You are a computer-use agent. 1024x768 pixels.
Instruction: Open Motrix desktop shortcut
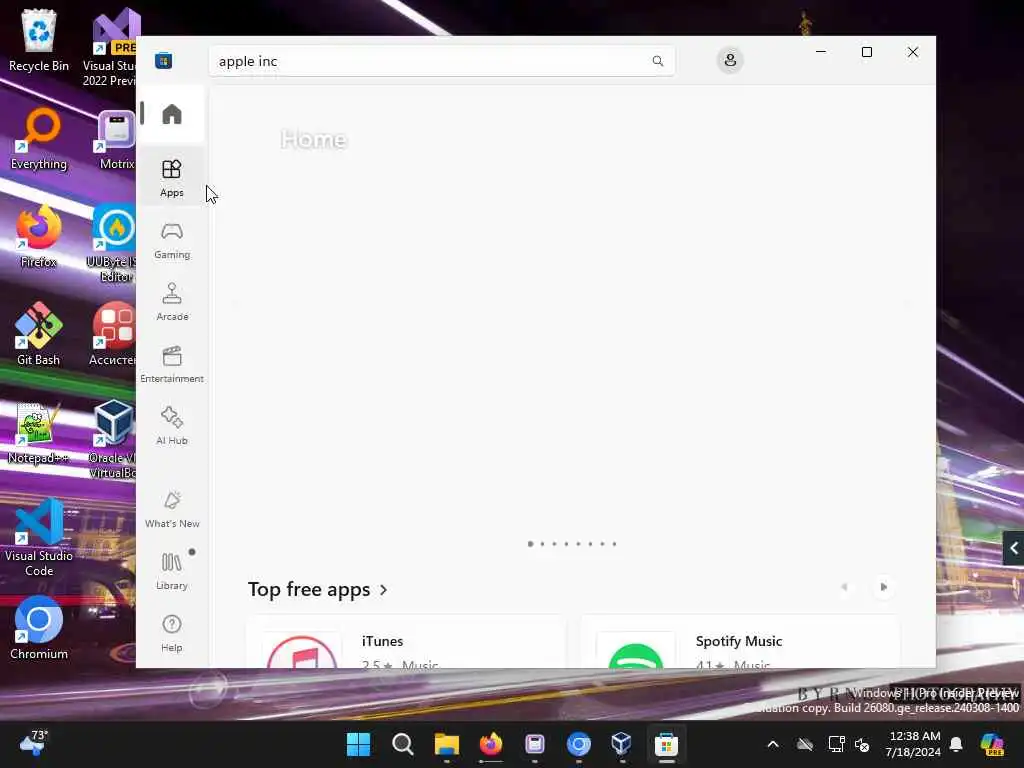(x=116, y=138)
